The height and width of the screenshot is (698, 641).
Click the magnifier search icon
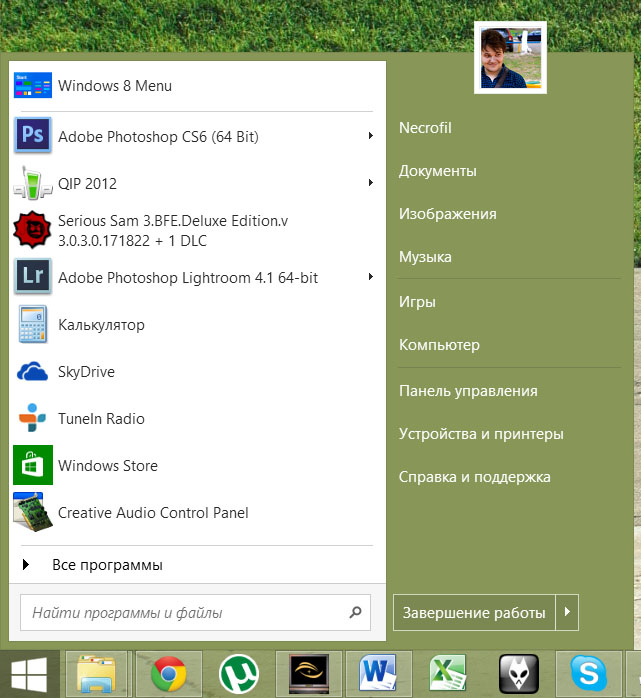[x=355, y=612]
